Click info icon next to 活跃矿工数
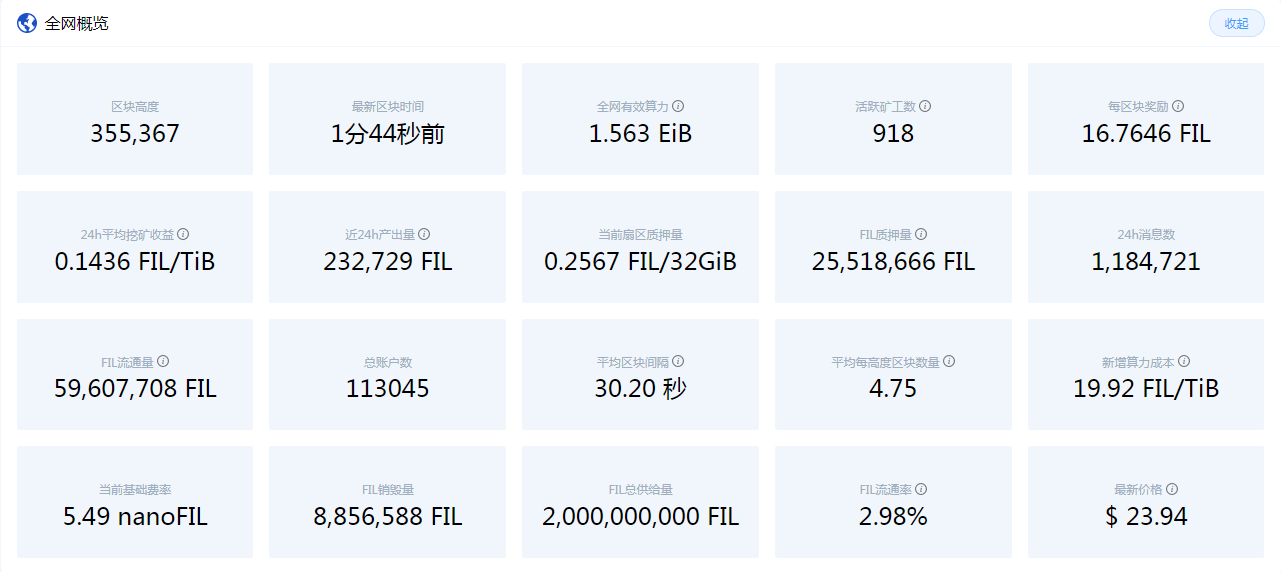Viewport: 1281px width, 572px height. tap(925, 106)
